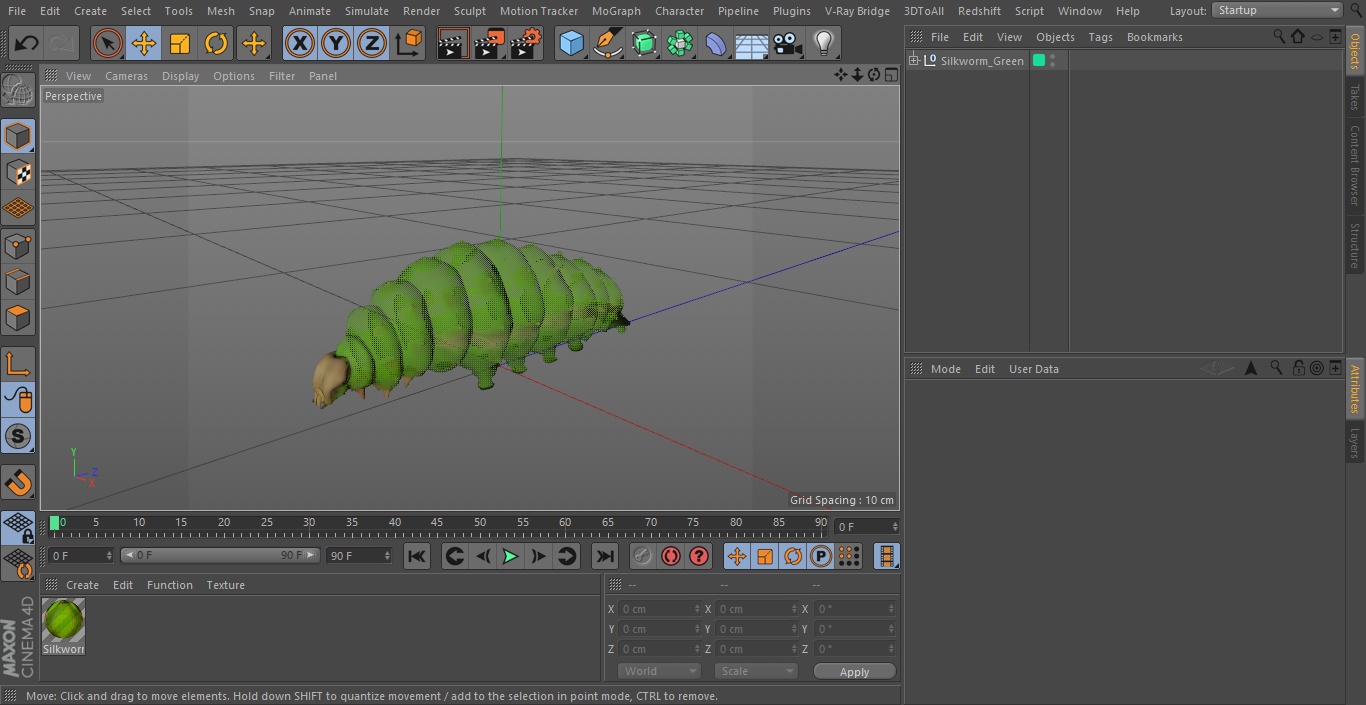Open the Scale mode dropdown
This screenshot has width=1366, height=705.
point(756,671)
